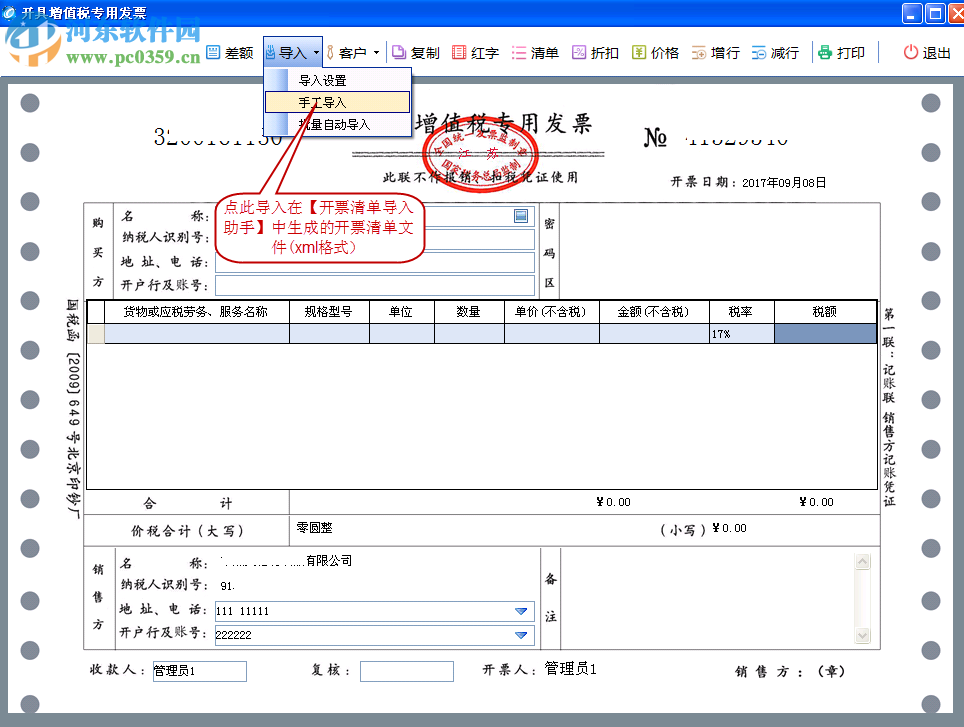This screenshot has width=964, height=727.
Task: Expand the seller bank account dropdown arrow
Action: pos(520,635)
